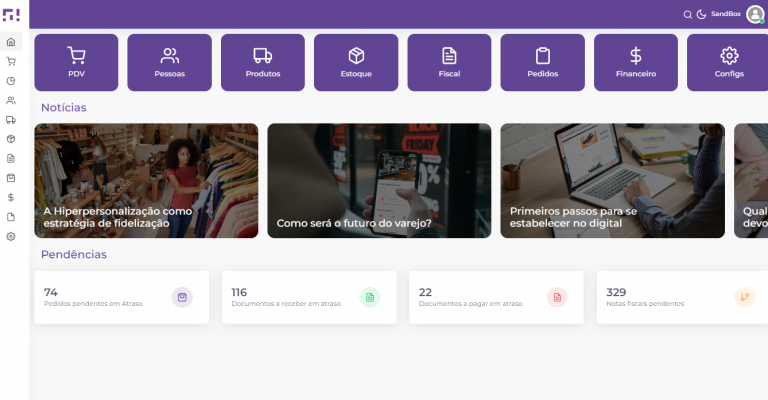This screenshot has height=400, width=768.
Task: Open the Pedidos tile
Action: pyautogui.click(x=543, y=63)
